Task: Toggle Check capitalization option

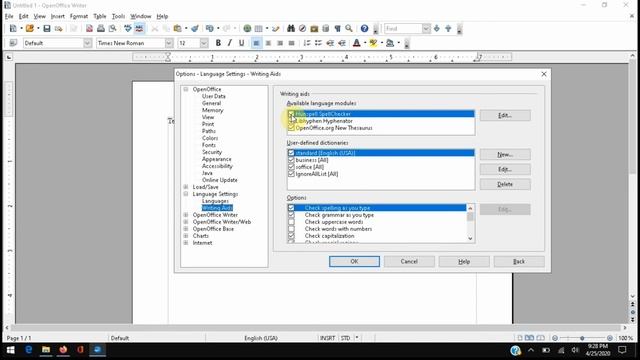Action: (x=291, y=236)
